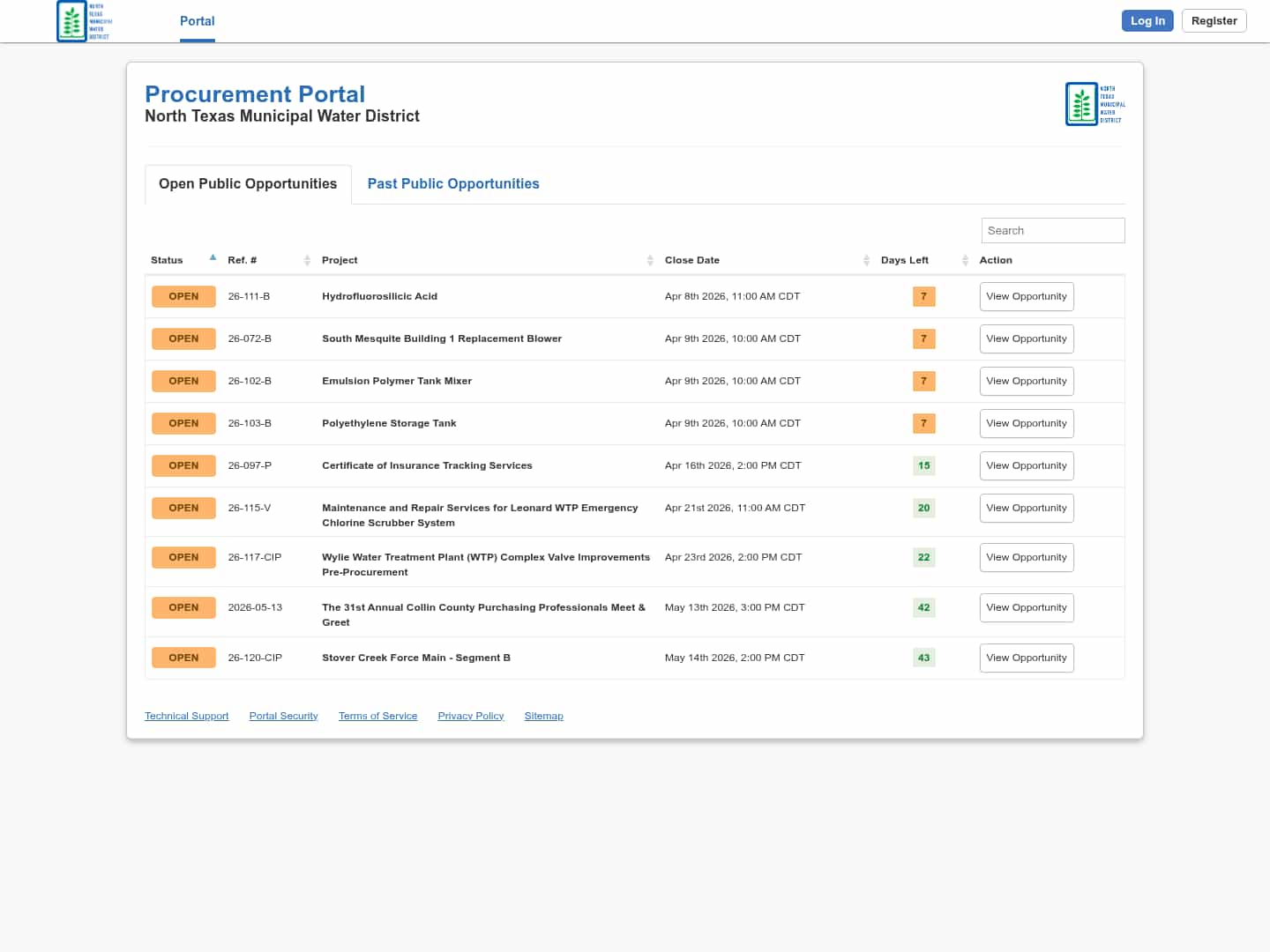
Task: Select the Open Public Opportunities tab
Action: pos(248,184)
